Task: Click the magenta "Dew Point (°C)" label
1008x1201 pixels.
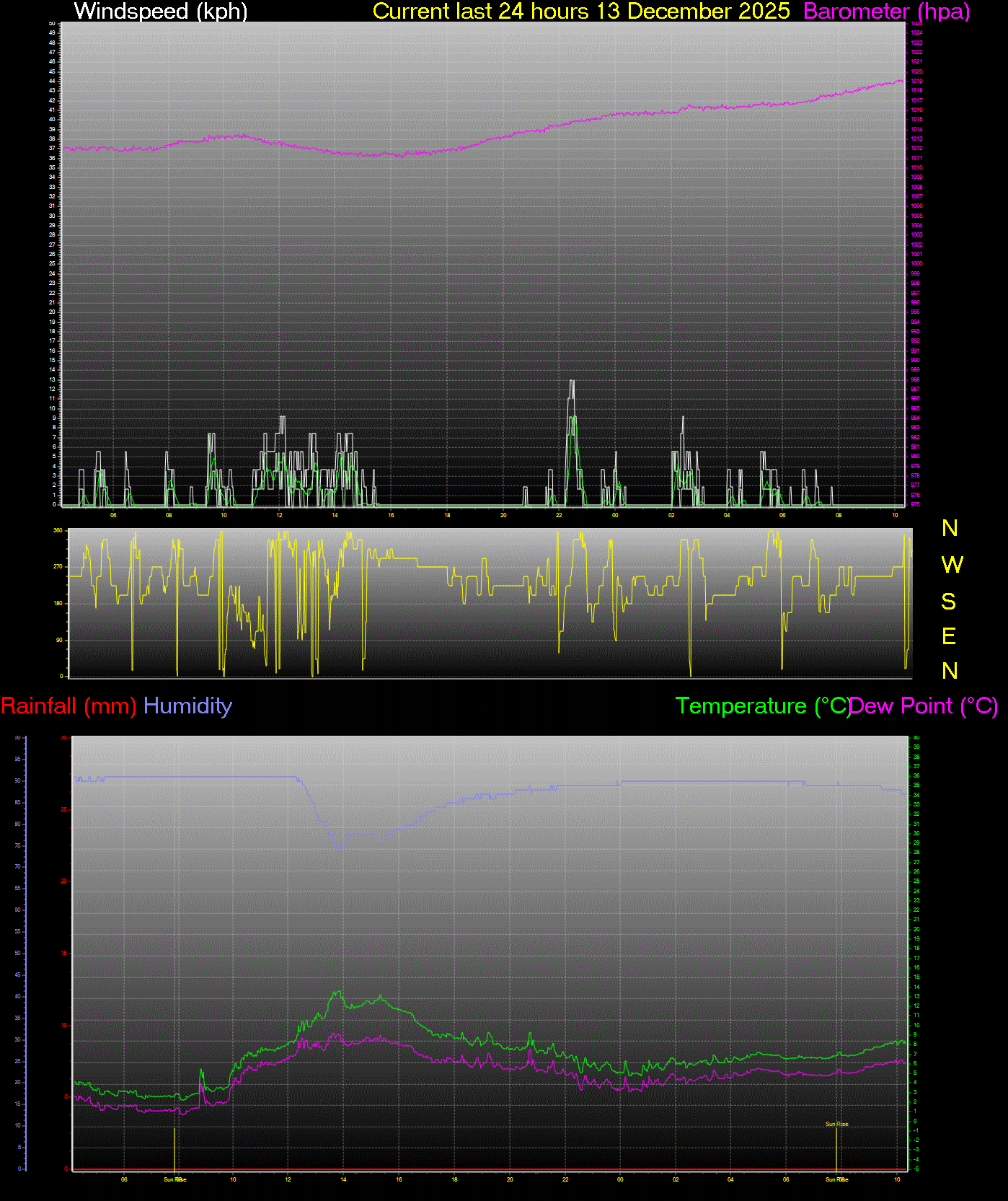Action: click(x=924, y=705)
